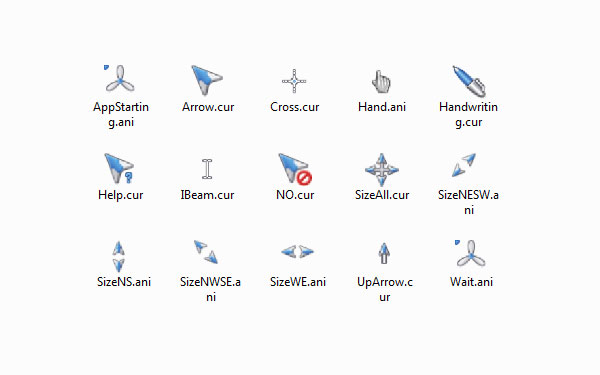This screenshot has width=600, height=375.
Task: Click the Hand.ani pointing hand icon
Action: (x=381, y=82)
